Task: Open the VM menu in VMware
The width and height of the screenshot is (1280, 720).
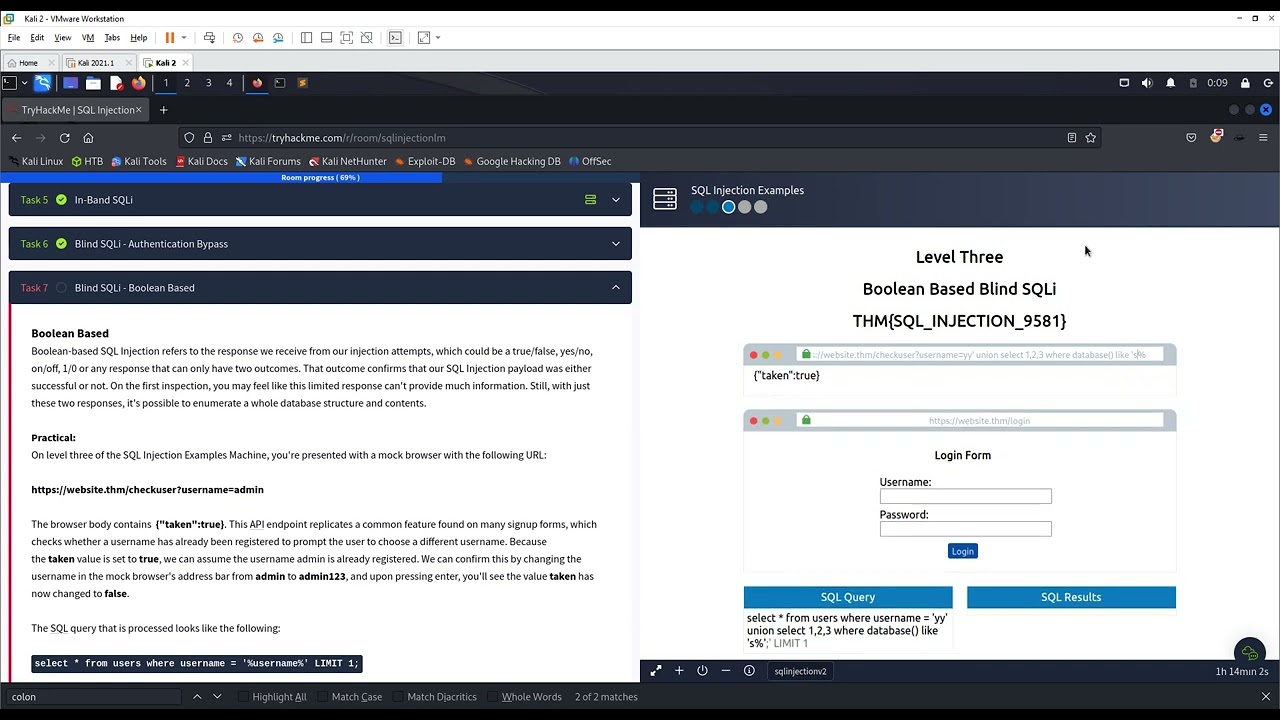Action: [88, 38]
